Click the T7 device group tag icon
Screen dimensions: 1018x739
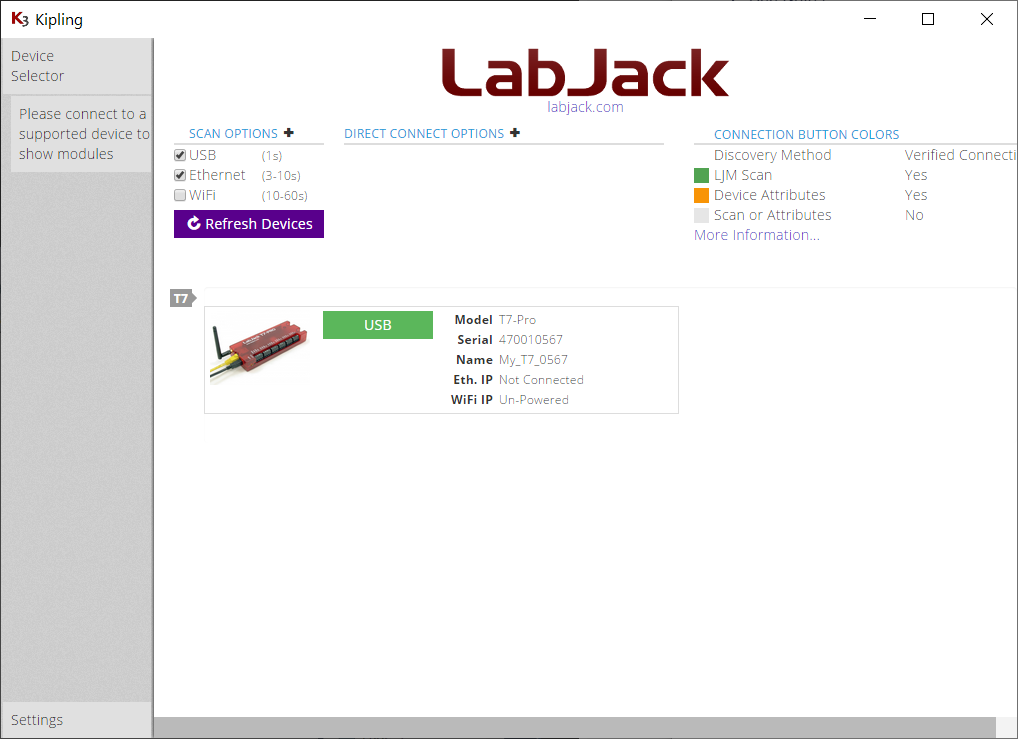(x=182, y=298)
